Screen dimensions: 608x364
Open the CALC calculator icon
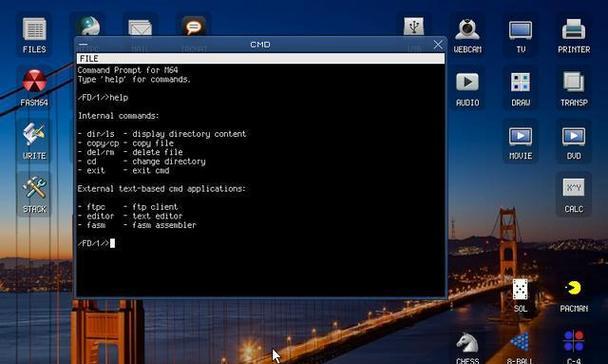click(573, 195)
